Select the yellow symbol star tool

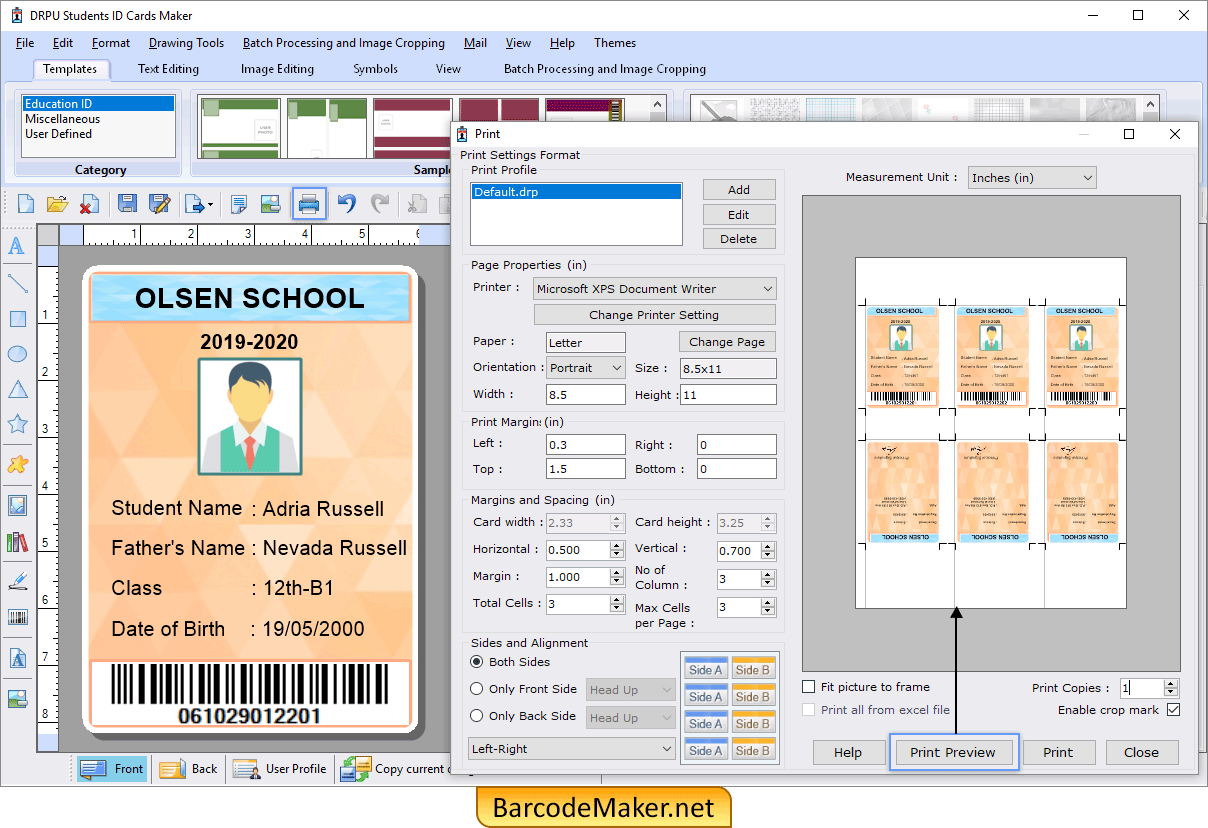pos(17,464)
